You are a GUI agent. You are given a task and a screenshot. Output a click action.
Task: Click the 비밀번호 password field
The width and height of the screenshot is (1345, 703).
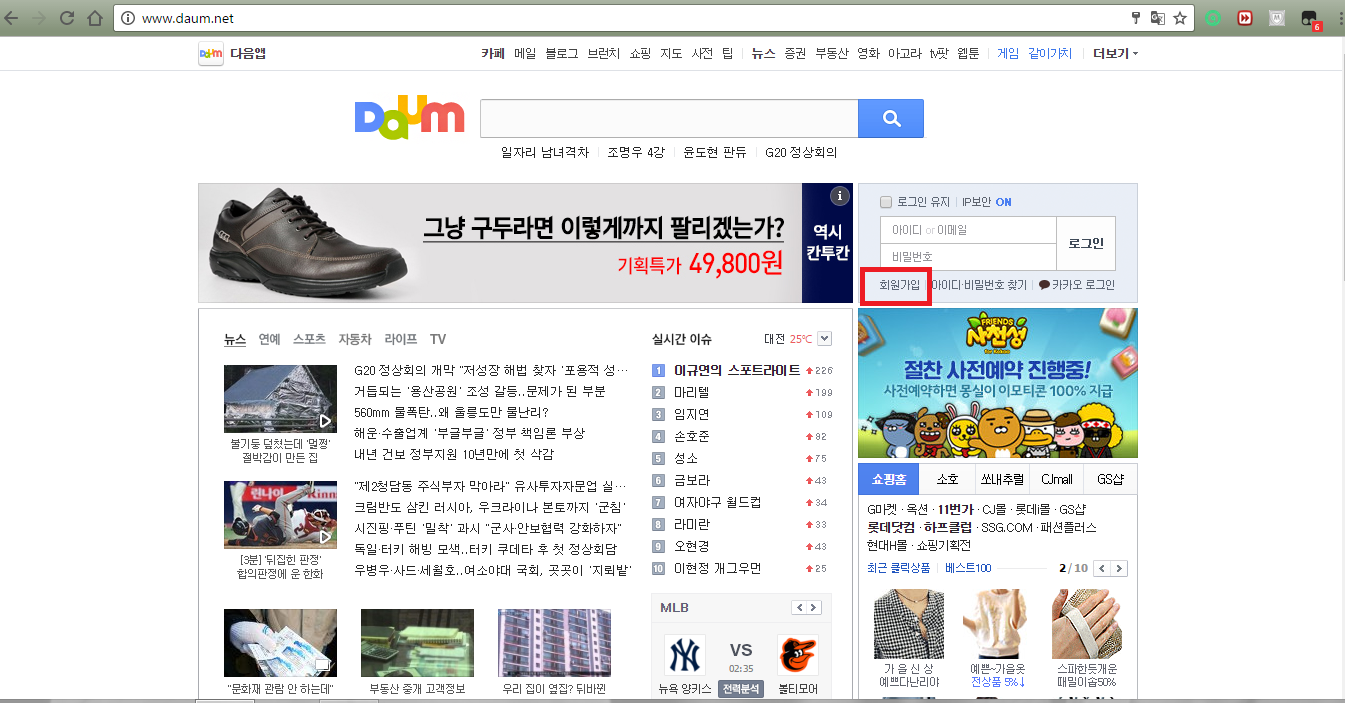tap(968, 257)
